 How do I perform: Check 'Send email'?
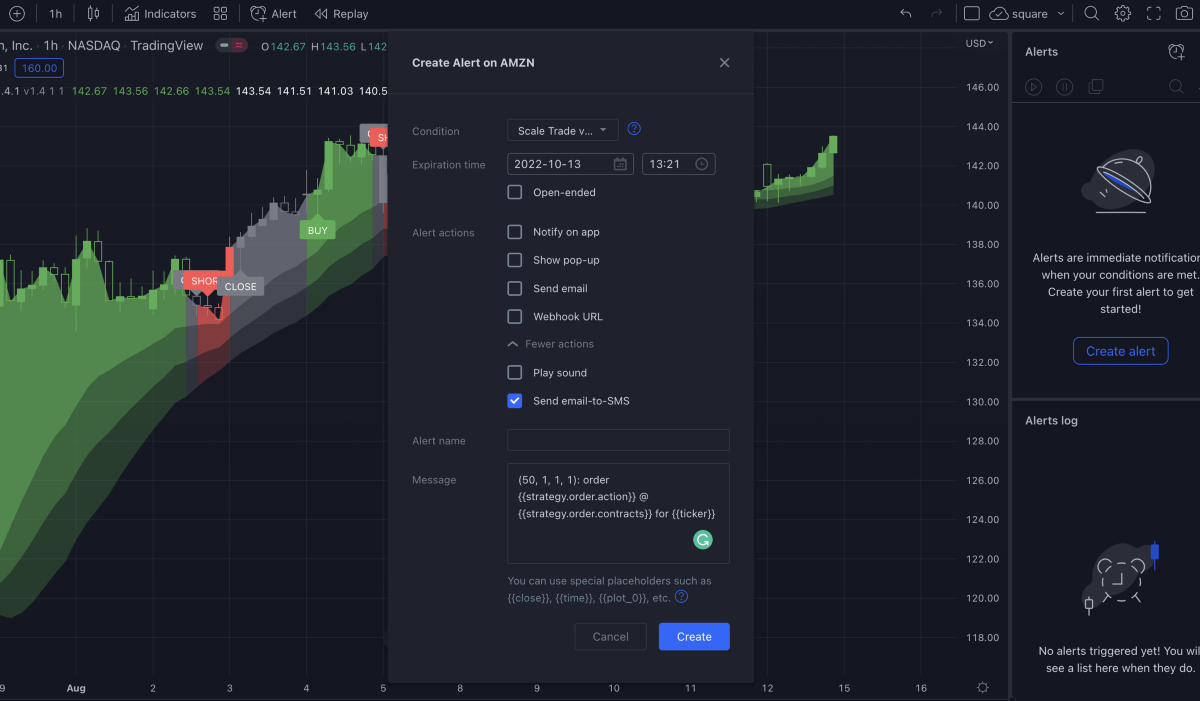coord(515,288)
